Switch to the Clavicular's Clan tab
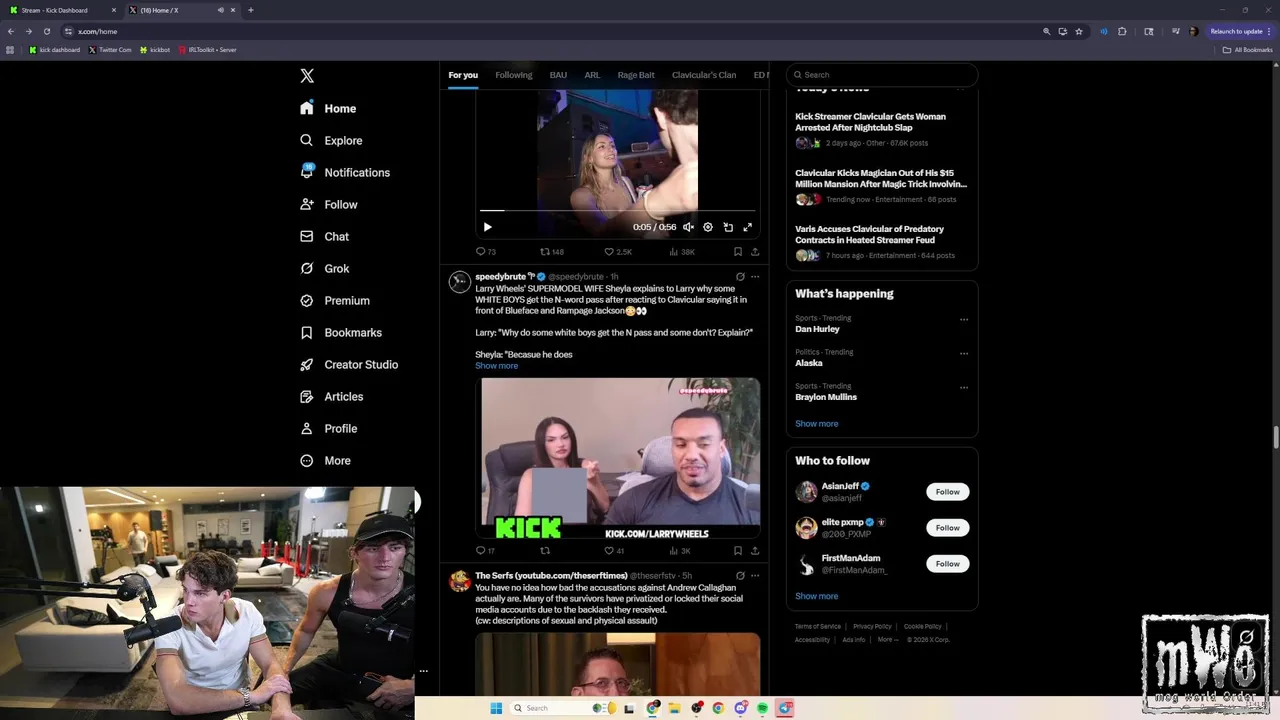This screenshot has width=1280, height=720. pyautogui.click(x=704, y=75)
